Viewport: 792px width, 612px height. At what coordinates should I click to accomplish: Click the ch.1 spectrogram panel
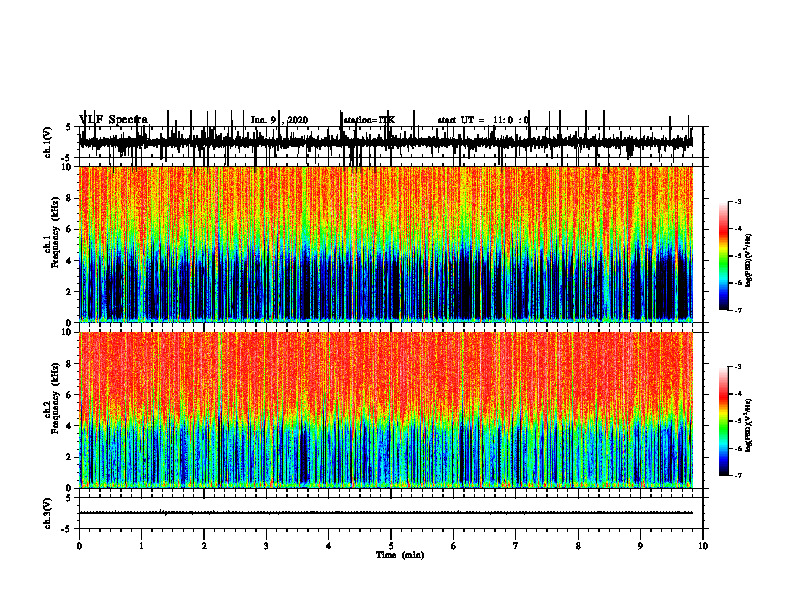coord(386,244)
